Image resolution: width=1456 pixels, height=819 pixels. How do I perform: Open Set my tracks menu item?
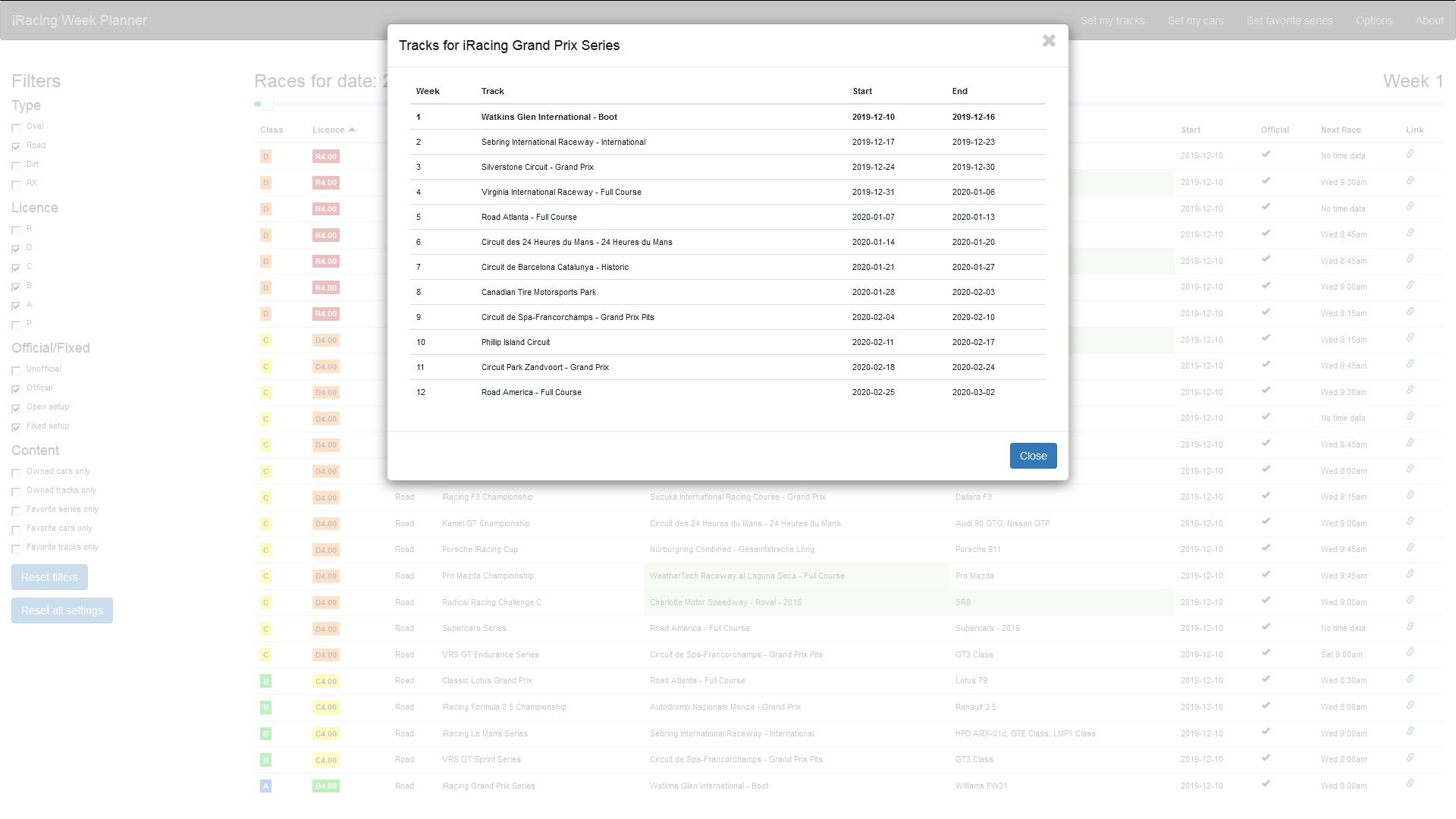pos(1112,20)
